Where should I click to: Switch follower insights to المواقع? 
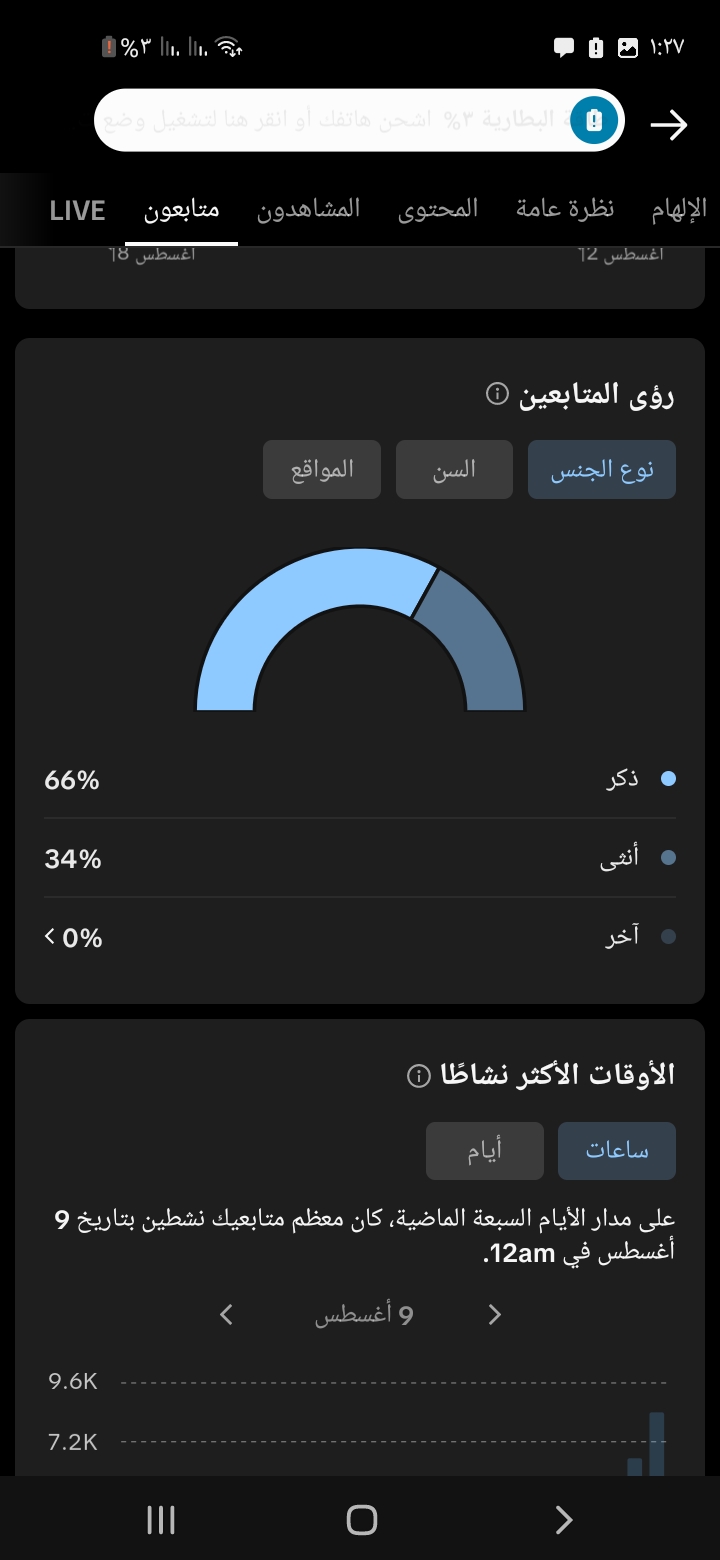(x=322, y=470)
